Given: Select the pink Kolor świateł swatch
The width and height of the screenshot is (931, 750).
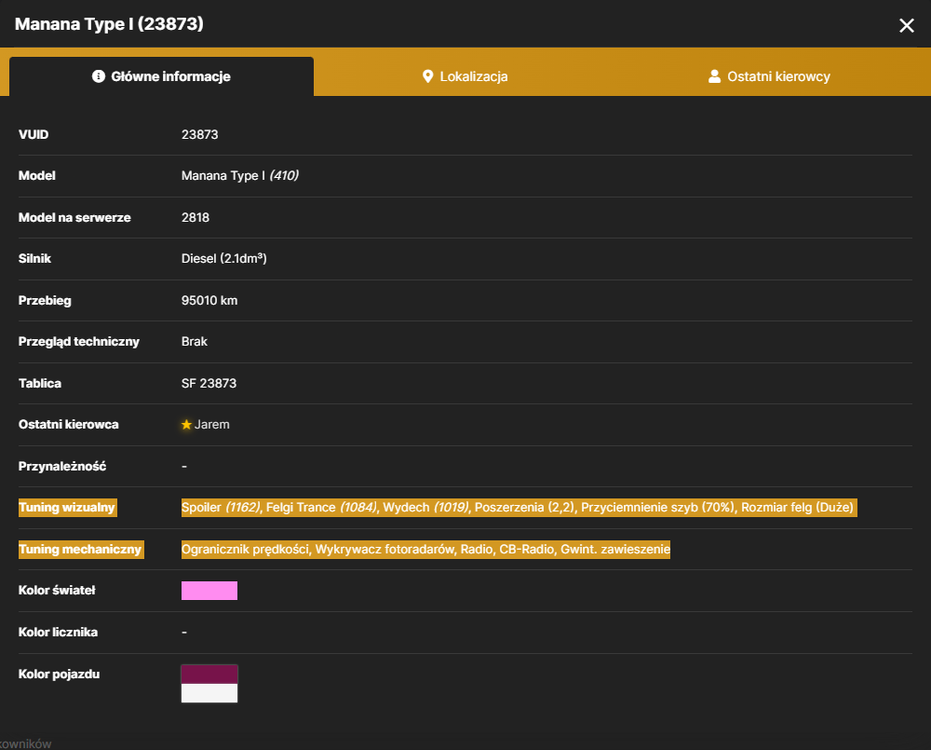Looking at the screenshot, I should point(209,591).
